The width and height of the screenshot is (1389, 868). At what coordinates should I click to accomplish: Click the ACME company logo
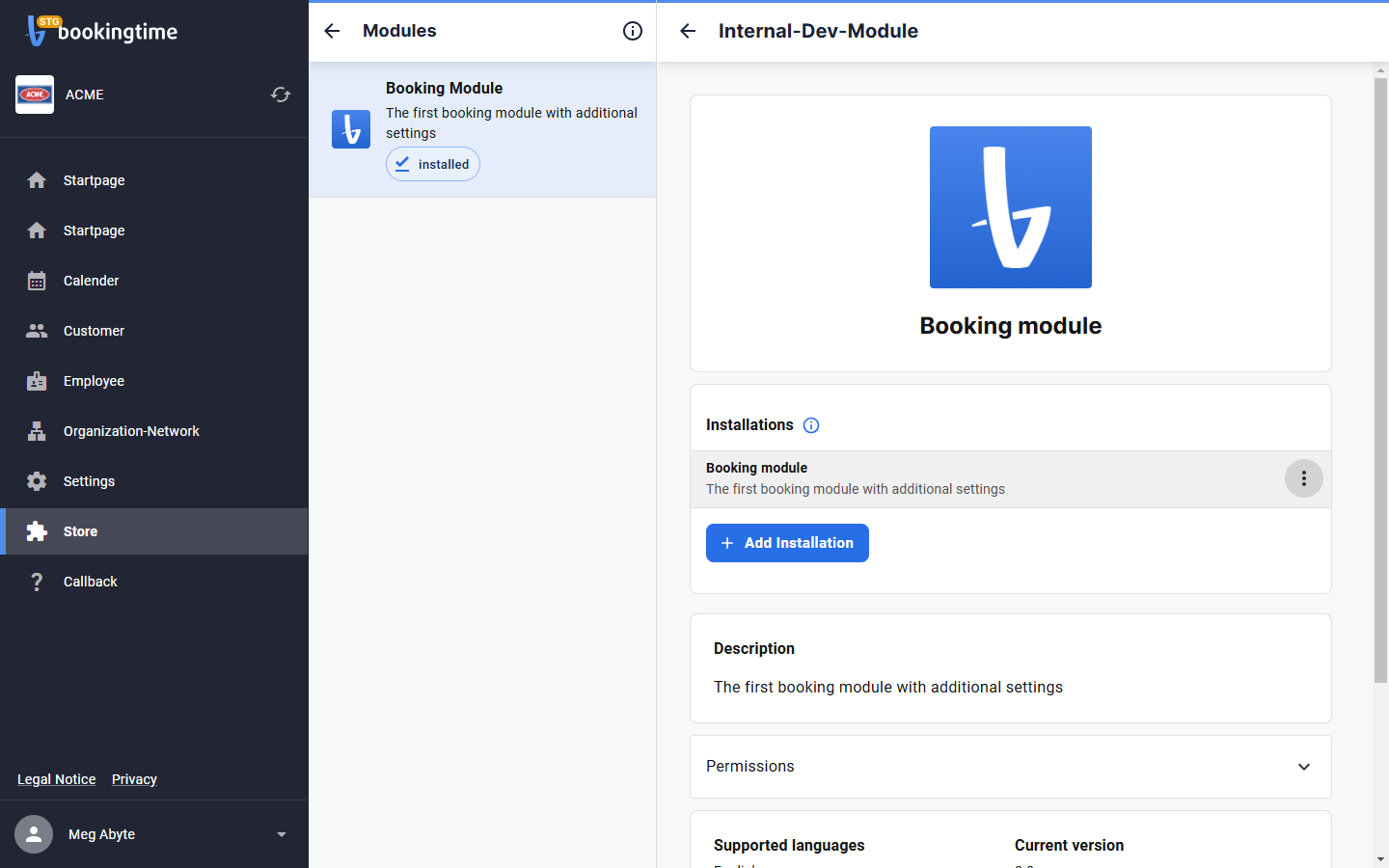[35, 95]
